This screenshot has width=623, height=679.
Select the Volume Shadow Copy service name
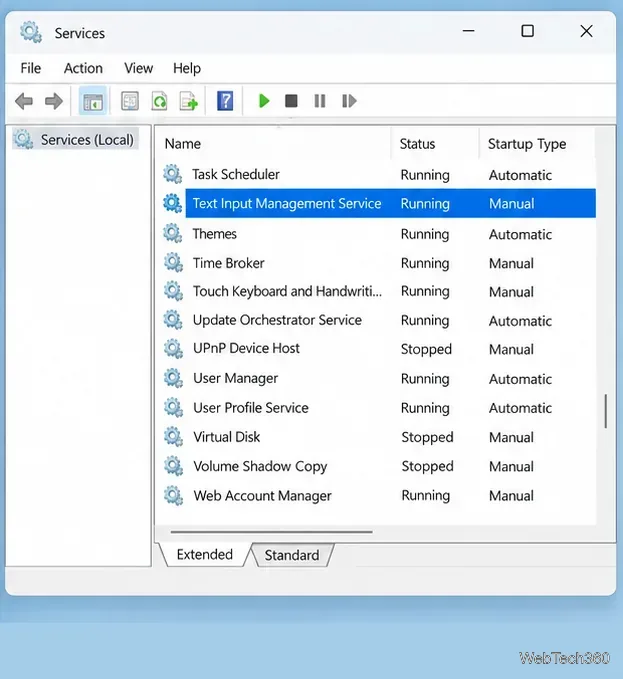260,466
